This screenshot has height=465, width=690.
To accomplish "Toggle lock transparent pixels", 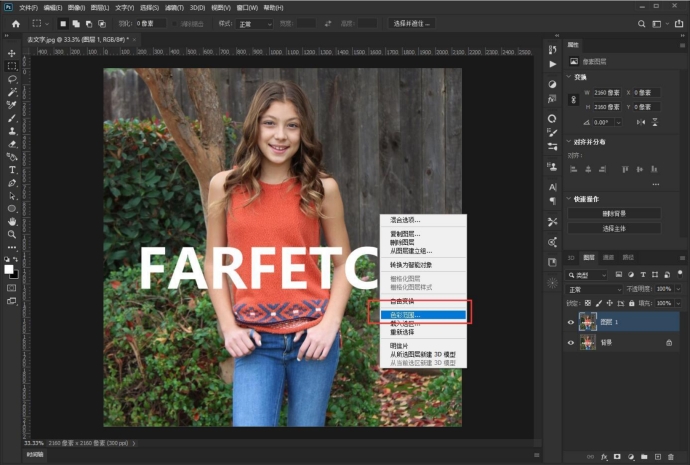I will coord(587,303).
